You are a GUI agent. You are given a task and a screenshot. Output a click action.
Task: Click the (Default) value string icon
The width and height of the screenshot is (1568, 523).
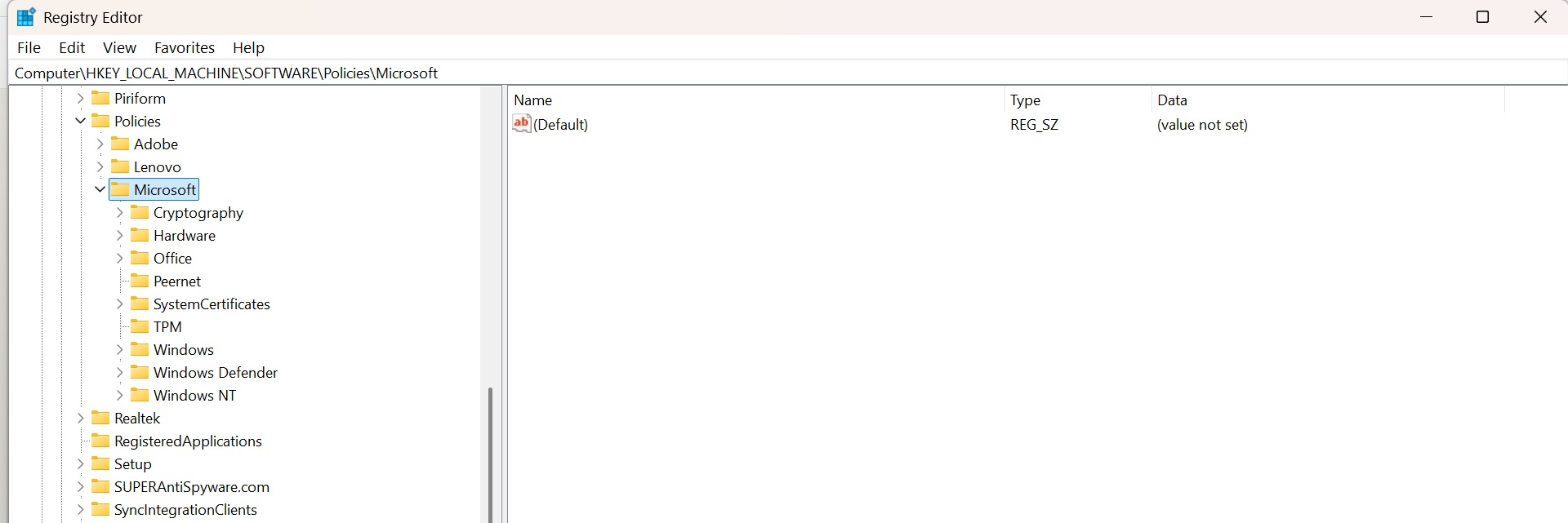click(522, 123)
